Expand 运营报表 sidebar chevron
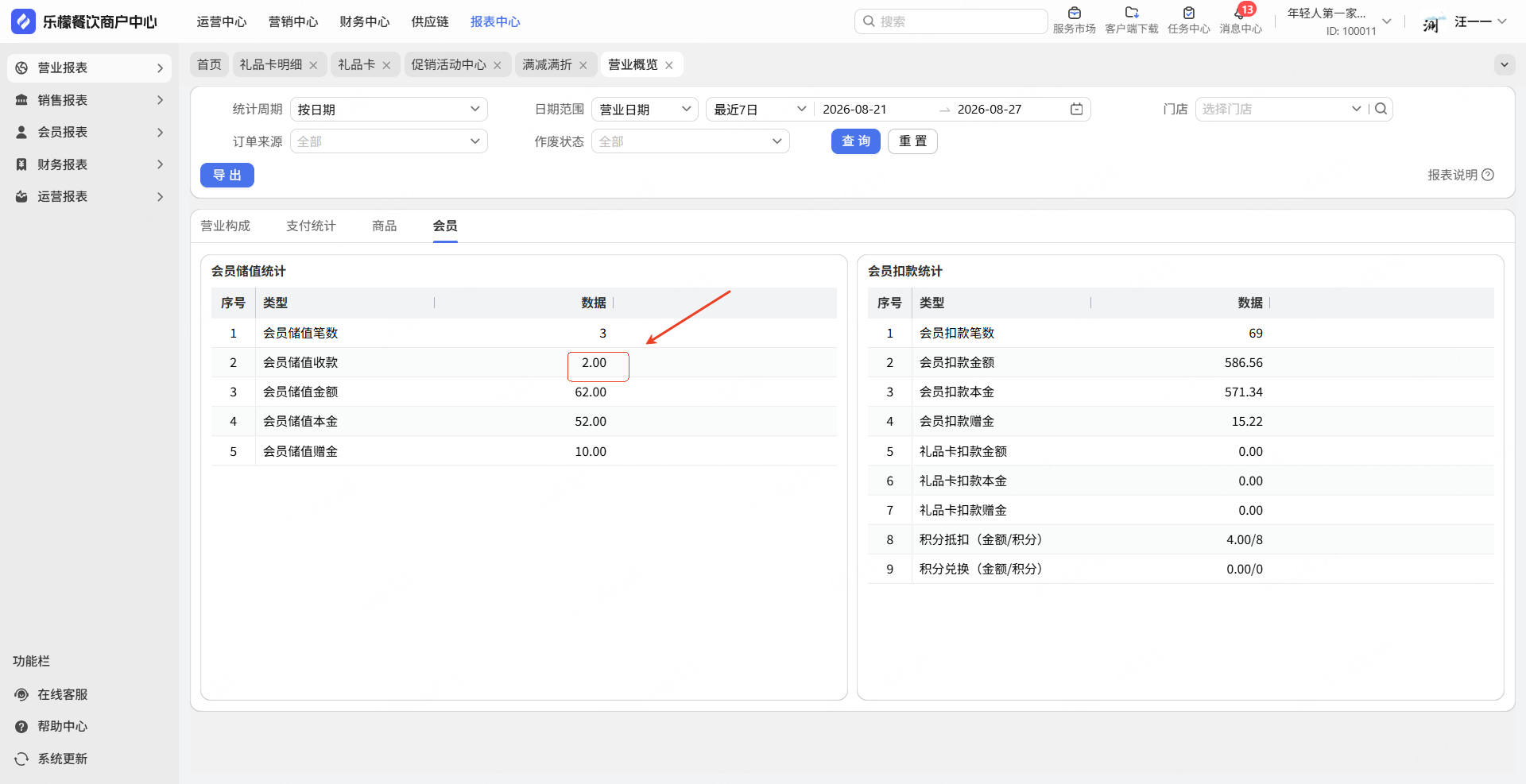Screen dimensions: 1526x784 [x=160, y=196]
